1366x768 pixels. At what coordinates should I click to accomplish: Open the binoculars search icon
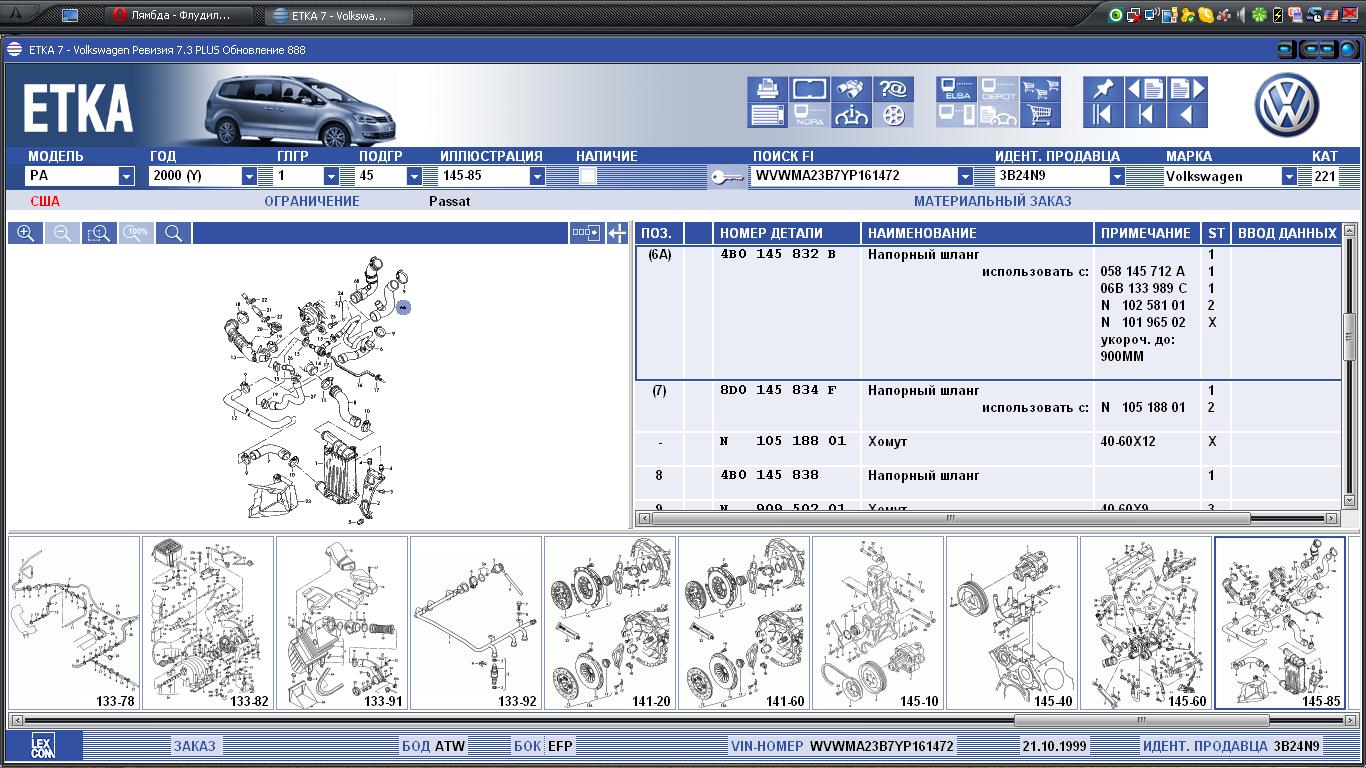click(851, 89)
